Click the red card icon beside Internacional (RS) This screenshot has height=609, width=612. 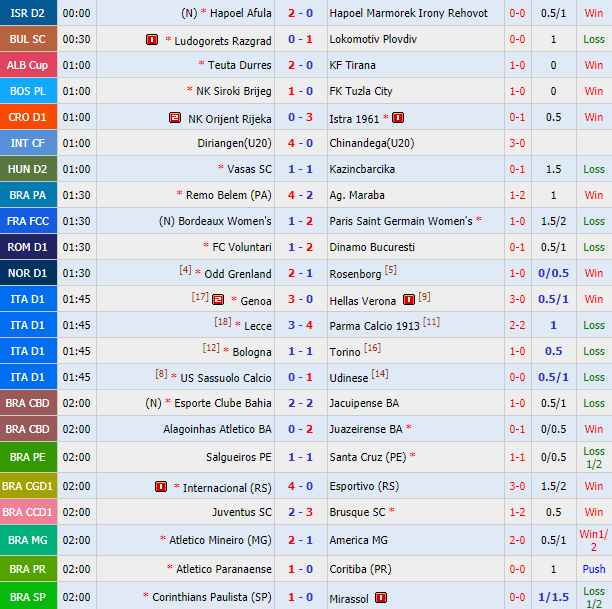point(161,486)
